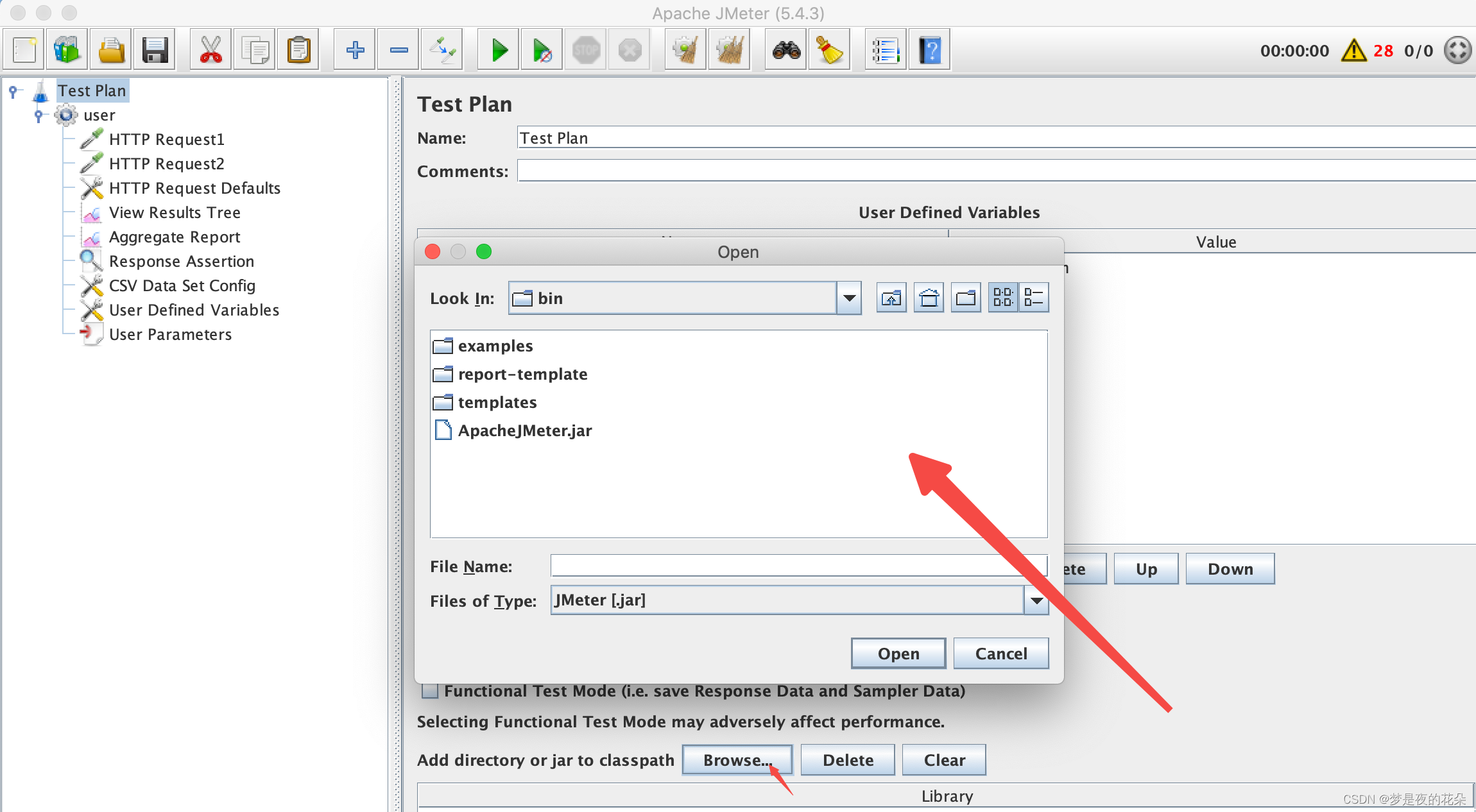
Task: Go up one level in Open dialog
Action: click(891, 298)
